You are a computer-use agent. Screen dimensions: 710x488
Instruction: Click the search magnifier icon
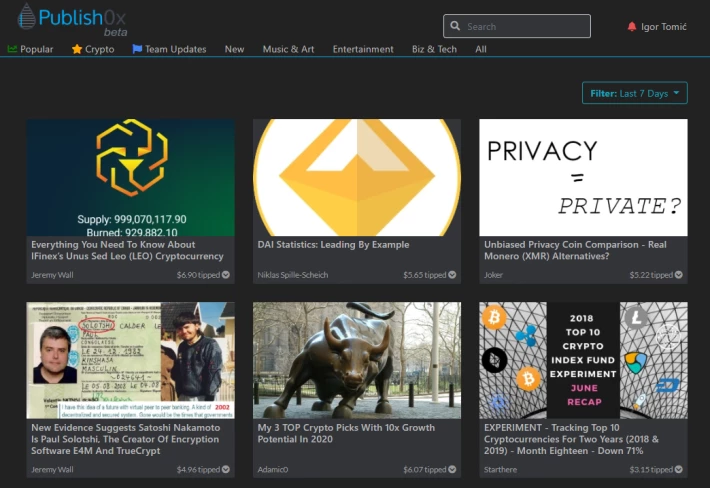click(x=455, y=26)
